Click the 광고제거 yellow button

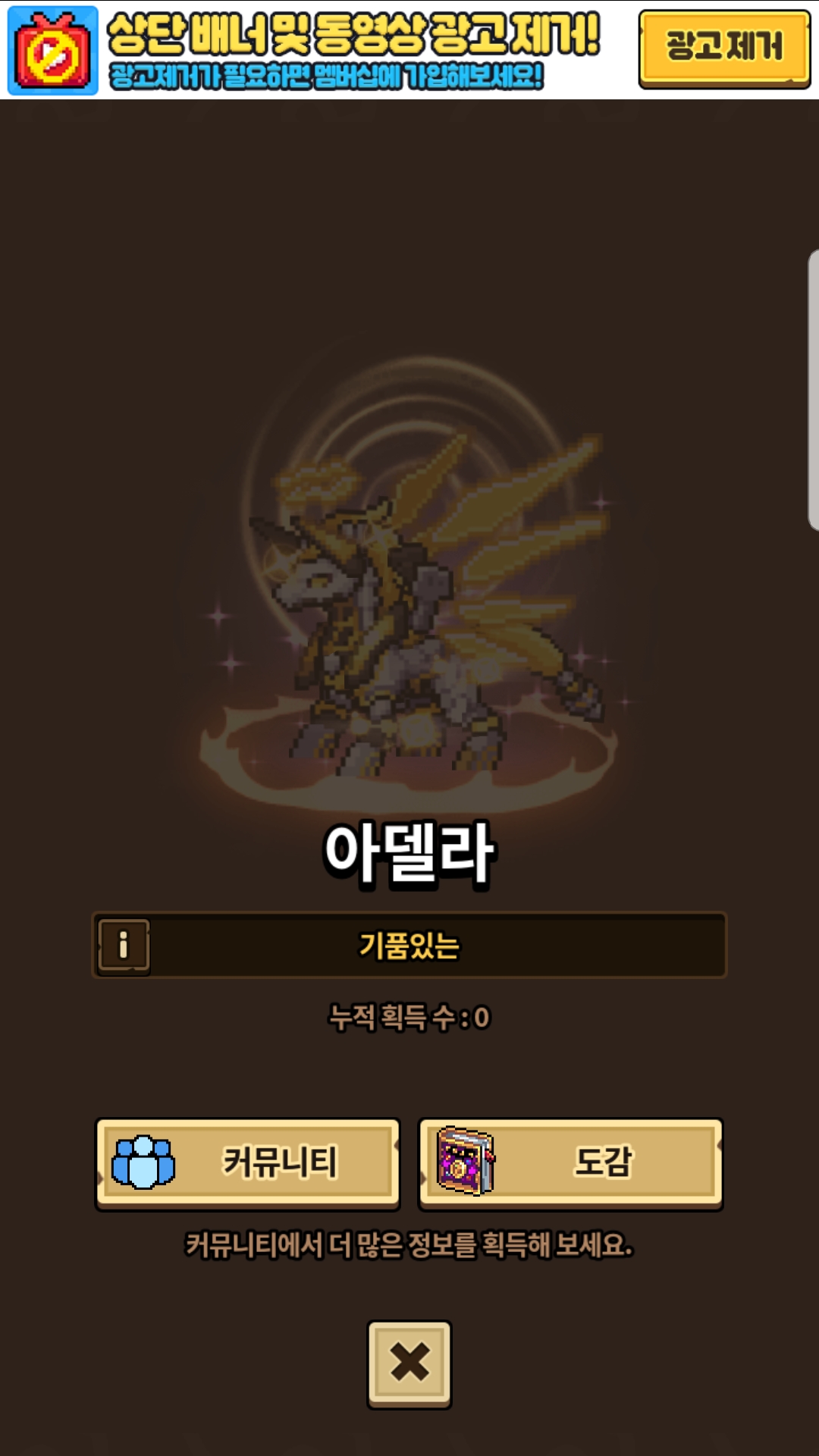[x=724, y=49]
